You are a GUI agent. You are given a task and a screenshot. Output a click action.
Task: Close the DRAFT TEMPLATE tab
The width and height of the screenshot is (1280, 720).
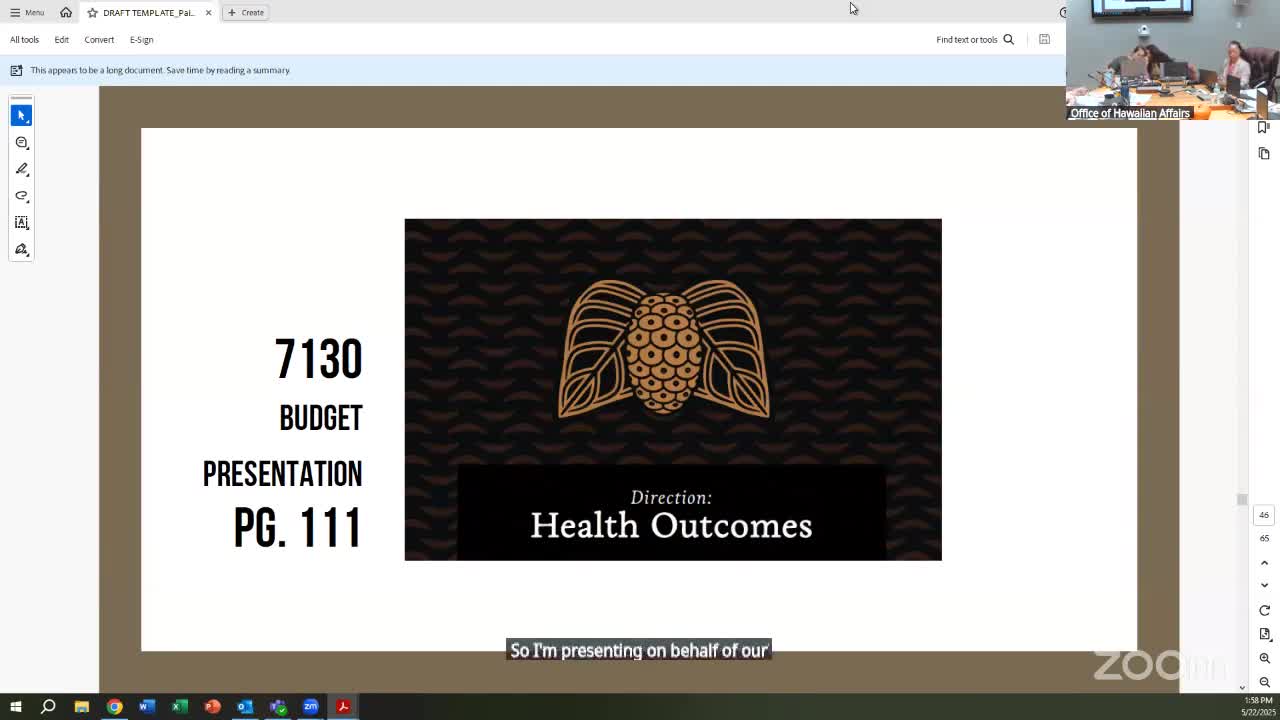[x=208, y=12]
